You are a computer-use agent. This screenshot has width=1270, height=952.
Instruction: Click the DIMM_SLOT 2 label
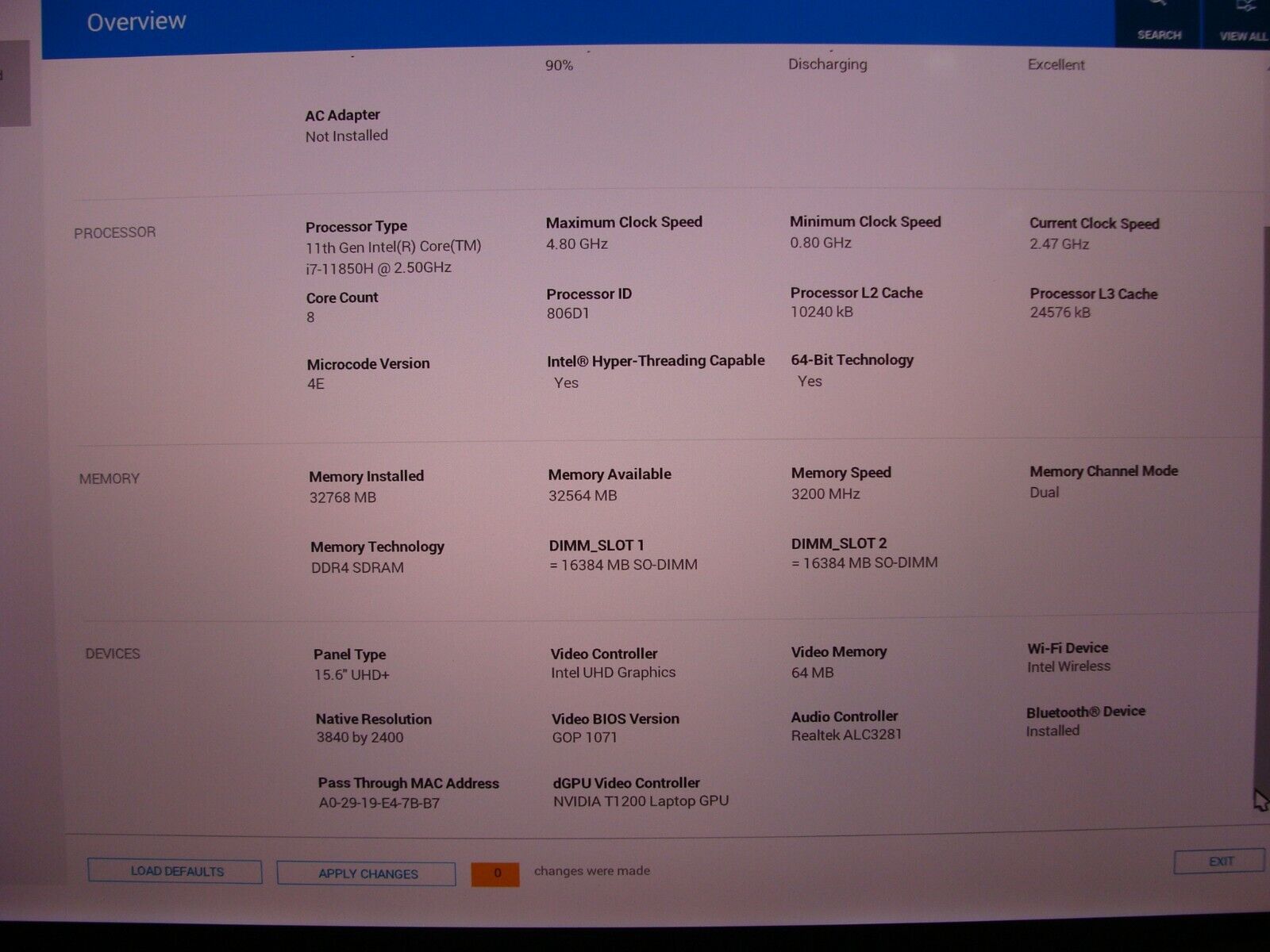tap(839, 543)
